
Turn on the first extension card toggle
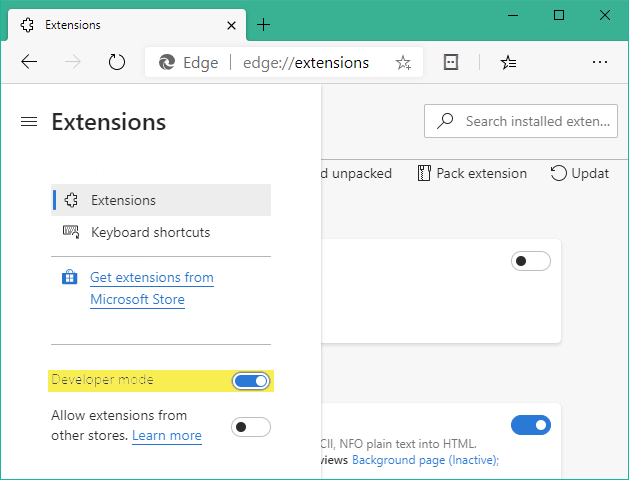coord(531,261)
